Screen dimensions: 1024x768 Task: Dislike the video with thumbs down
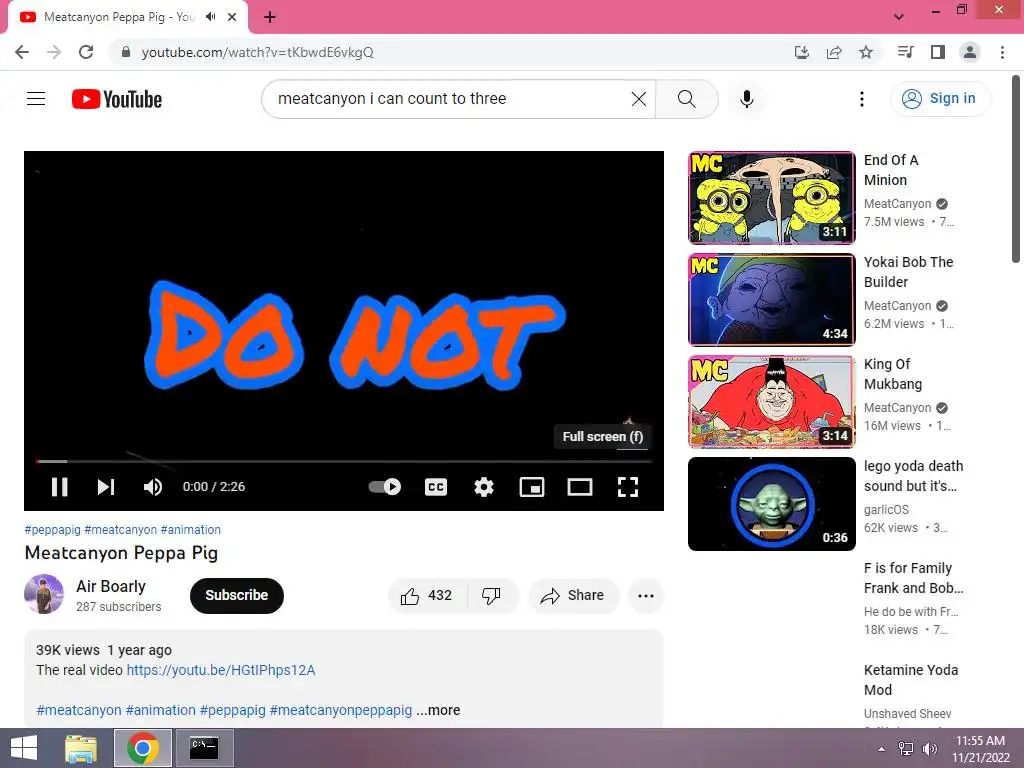pos(492,596)
